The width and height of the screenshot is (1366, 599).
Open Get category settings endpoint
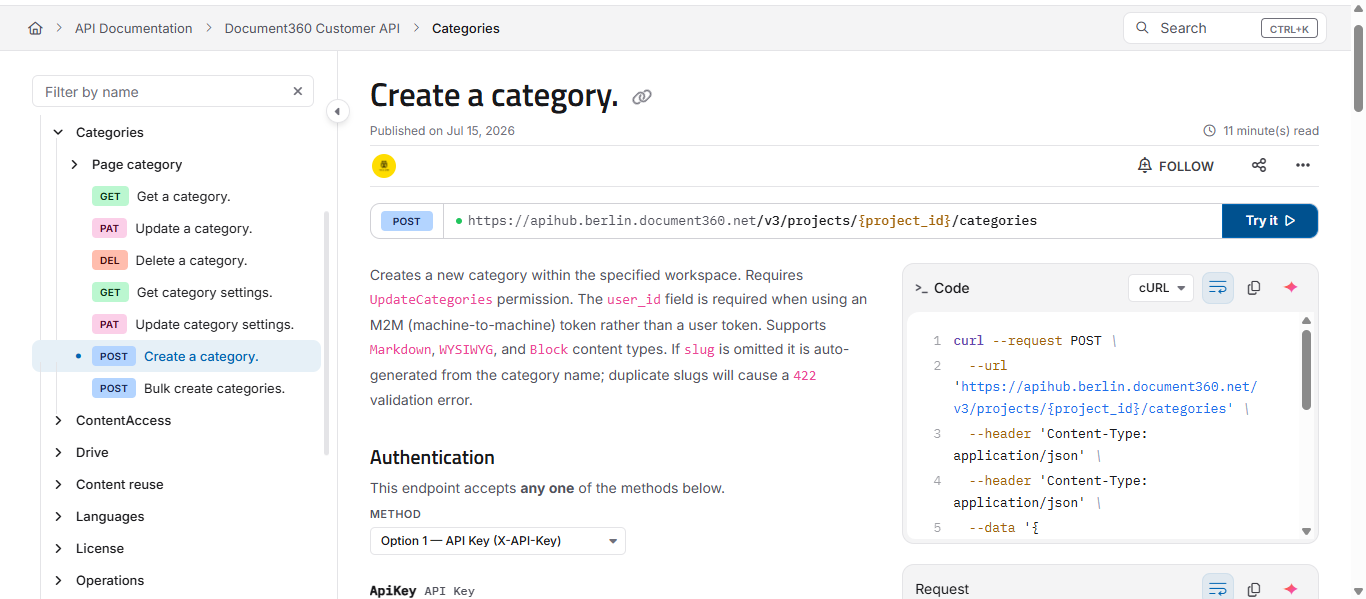pyautogui.click(x=205, y=292)
